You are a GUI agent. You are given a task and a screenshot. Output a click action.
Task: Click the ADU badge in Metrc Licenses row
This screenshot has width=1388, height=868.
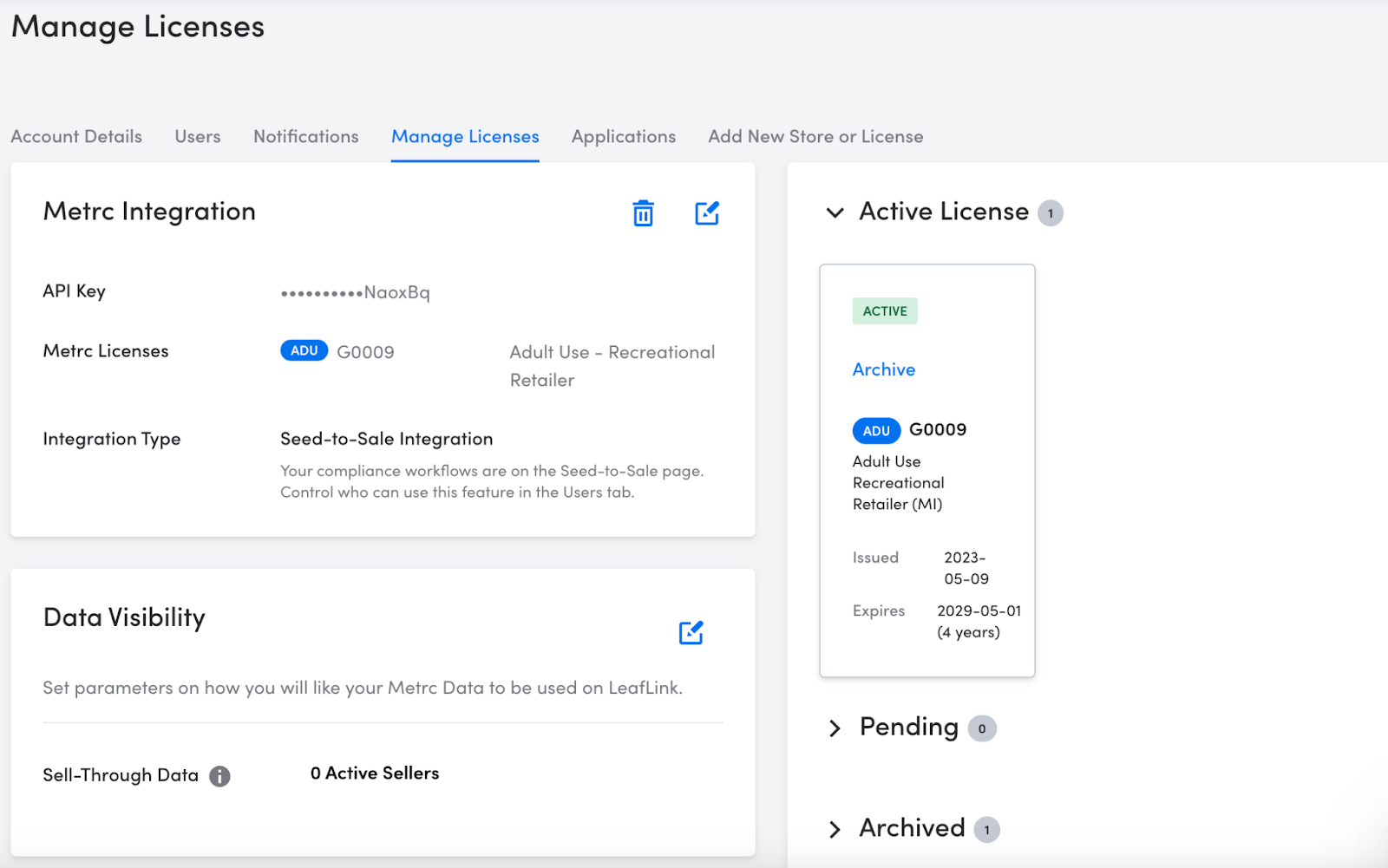[x=304, y=350]
